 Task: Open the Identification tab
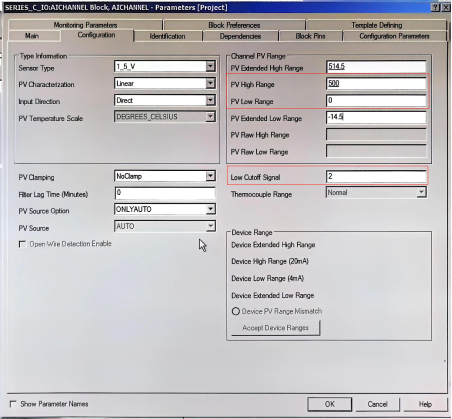coord(167,36)
